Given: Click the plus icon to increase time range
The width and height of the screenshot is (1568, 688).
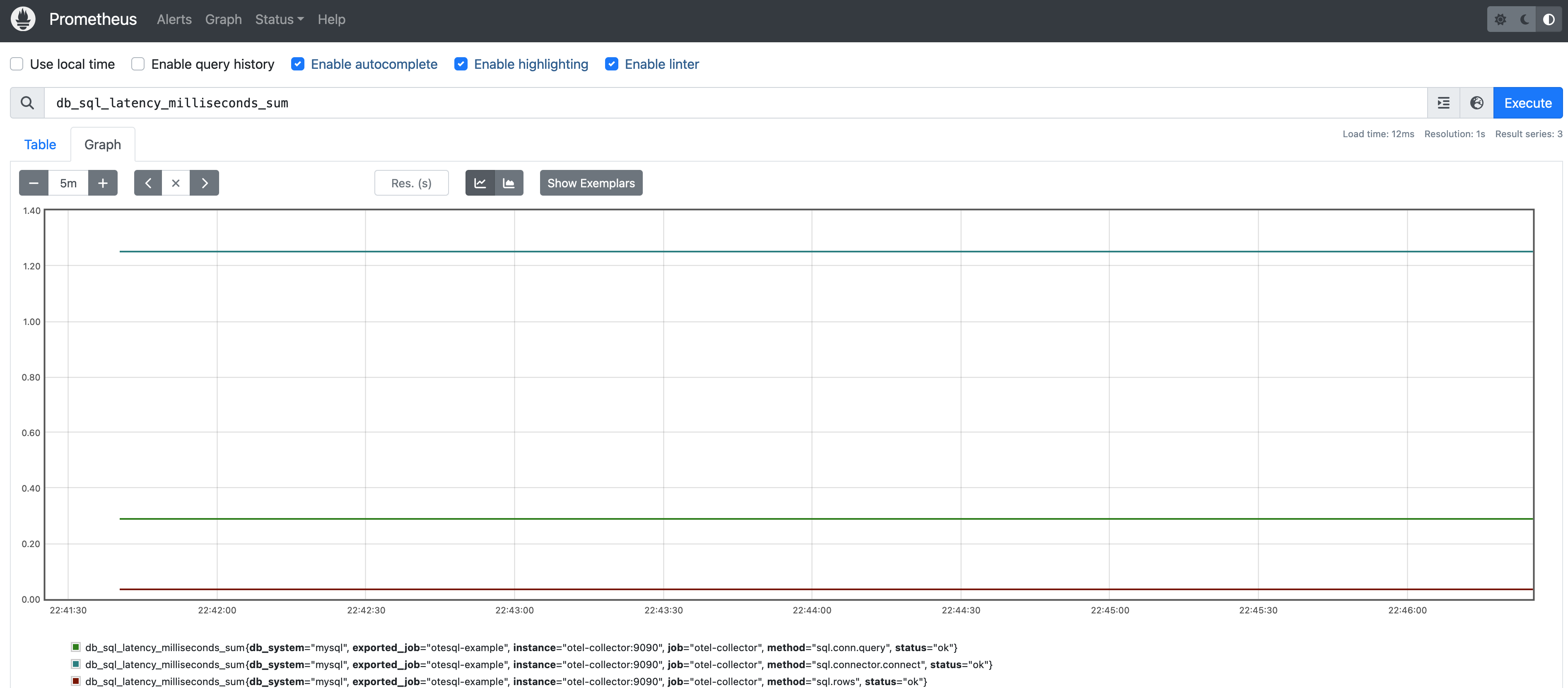Looking at the screenshot, I should coord(103,183).
